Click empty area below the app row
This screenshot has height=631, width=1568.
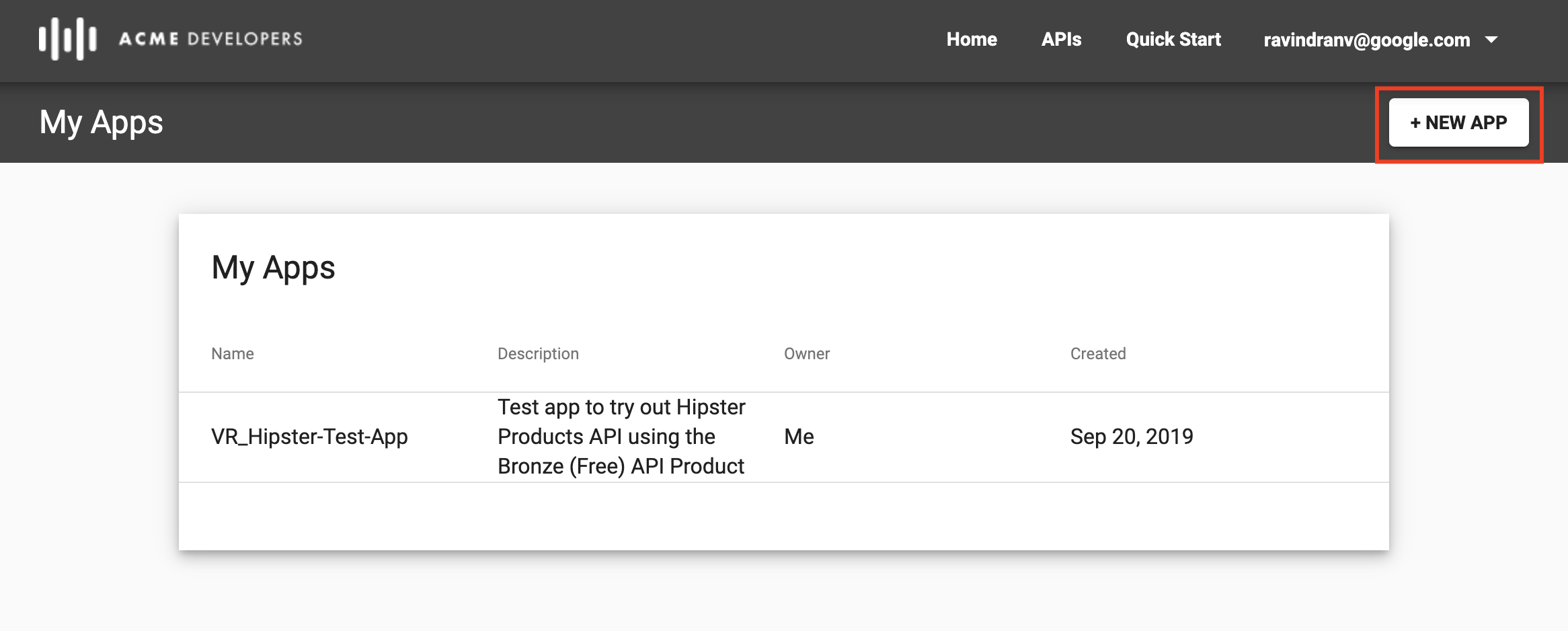784,516
